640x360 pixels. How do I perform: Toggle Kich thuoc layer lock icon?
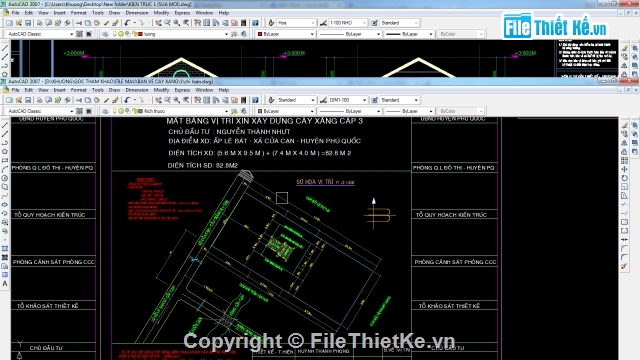click(x=134, y=111)
